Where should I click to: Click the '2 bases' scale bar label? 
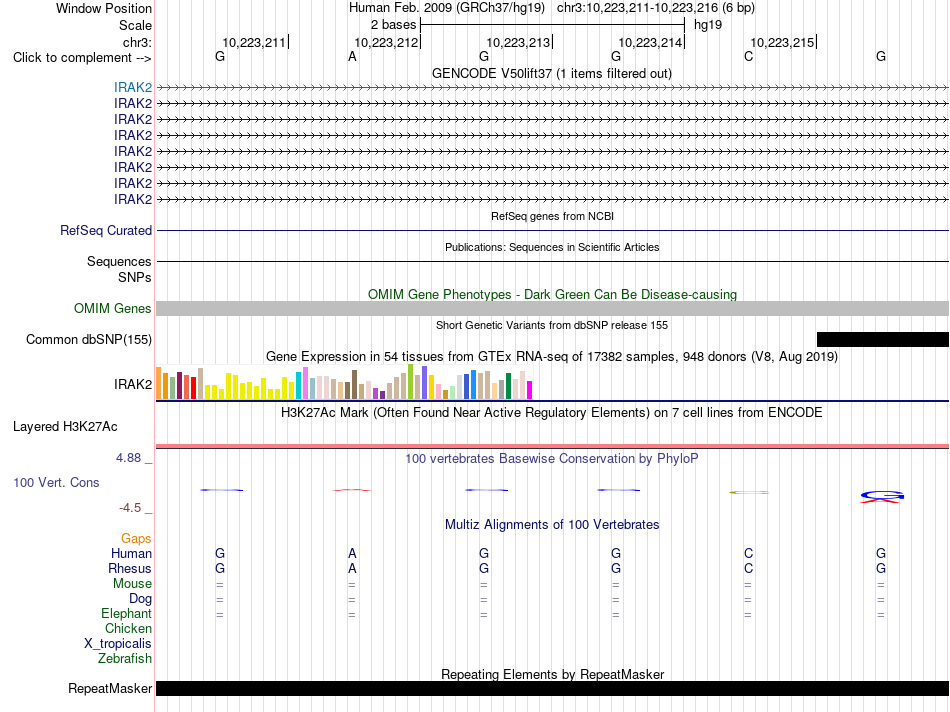393,25
